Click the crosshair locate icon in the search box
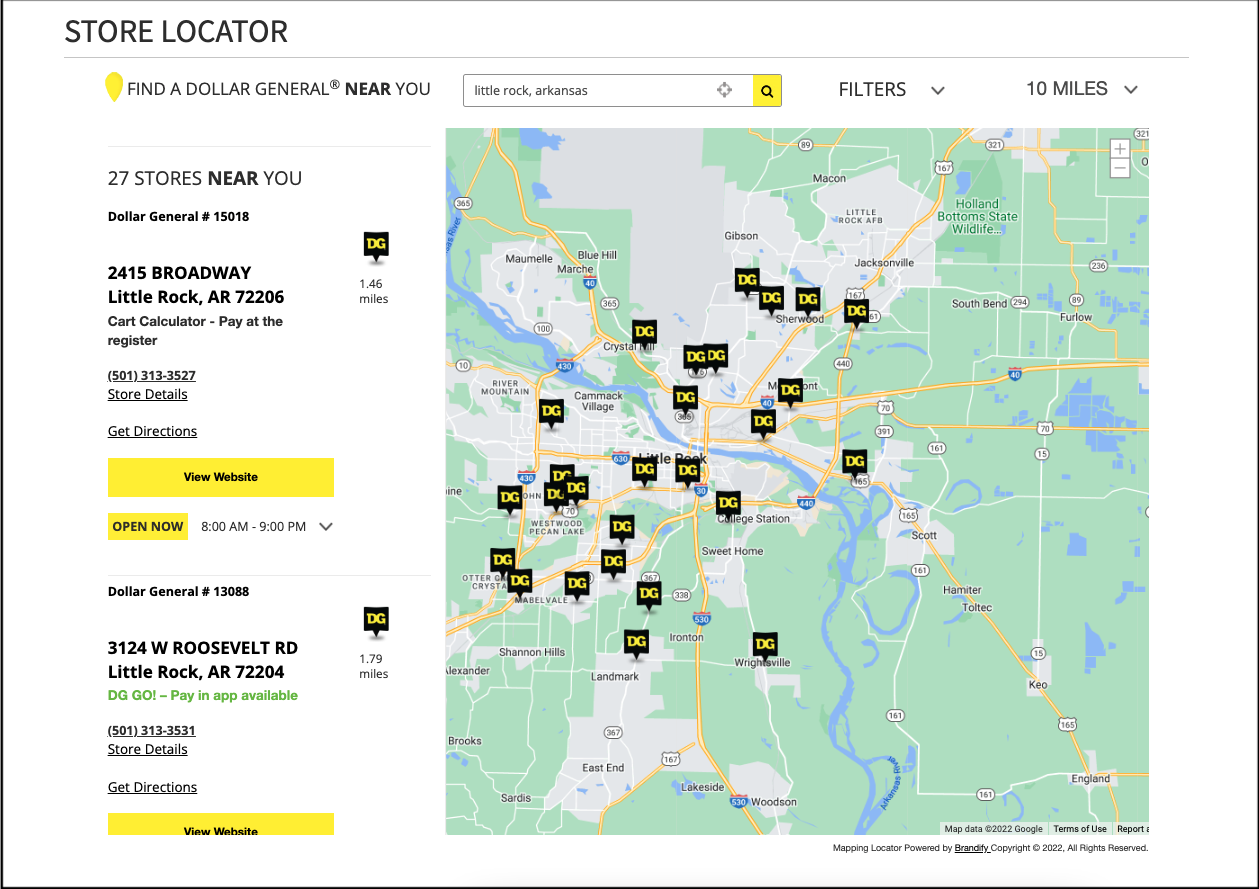 click(x=723, y=90)
